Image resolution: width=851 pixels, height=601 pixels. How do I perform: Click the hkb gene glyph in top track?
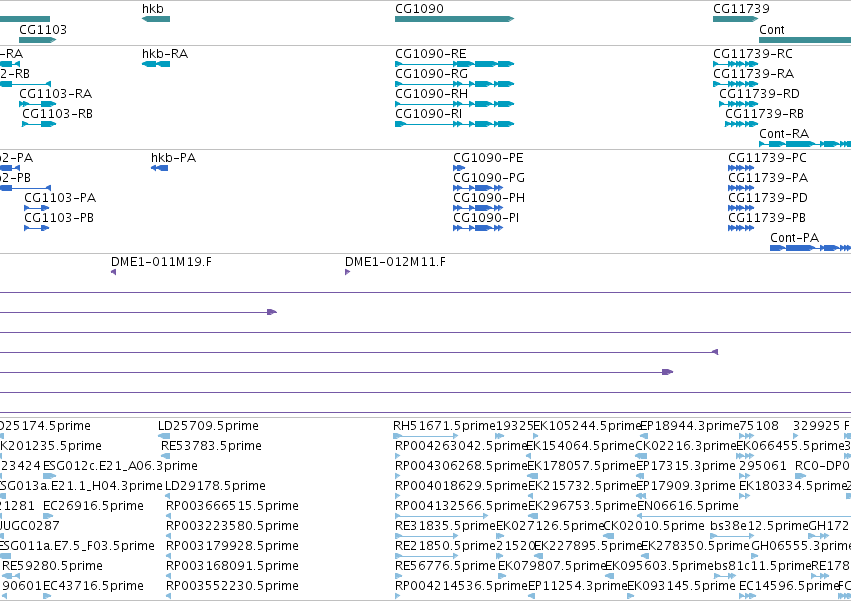156,19
